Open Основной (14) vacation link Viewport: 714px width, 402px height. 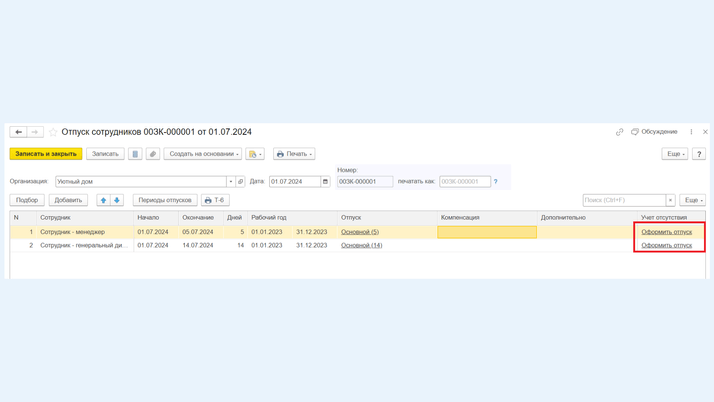tap(361, 245)
